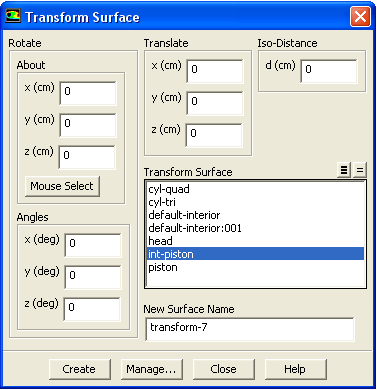Select cyl-quad in surface list
This screenshot has width=377, height=390.
(256, 189)
